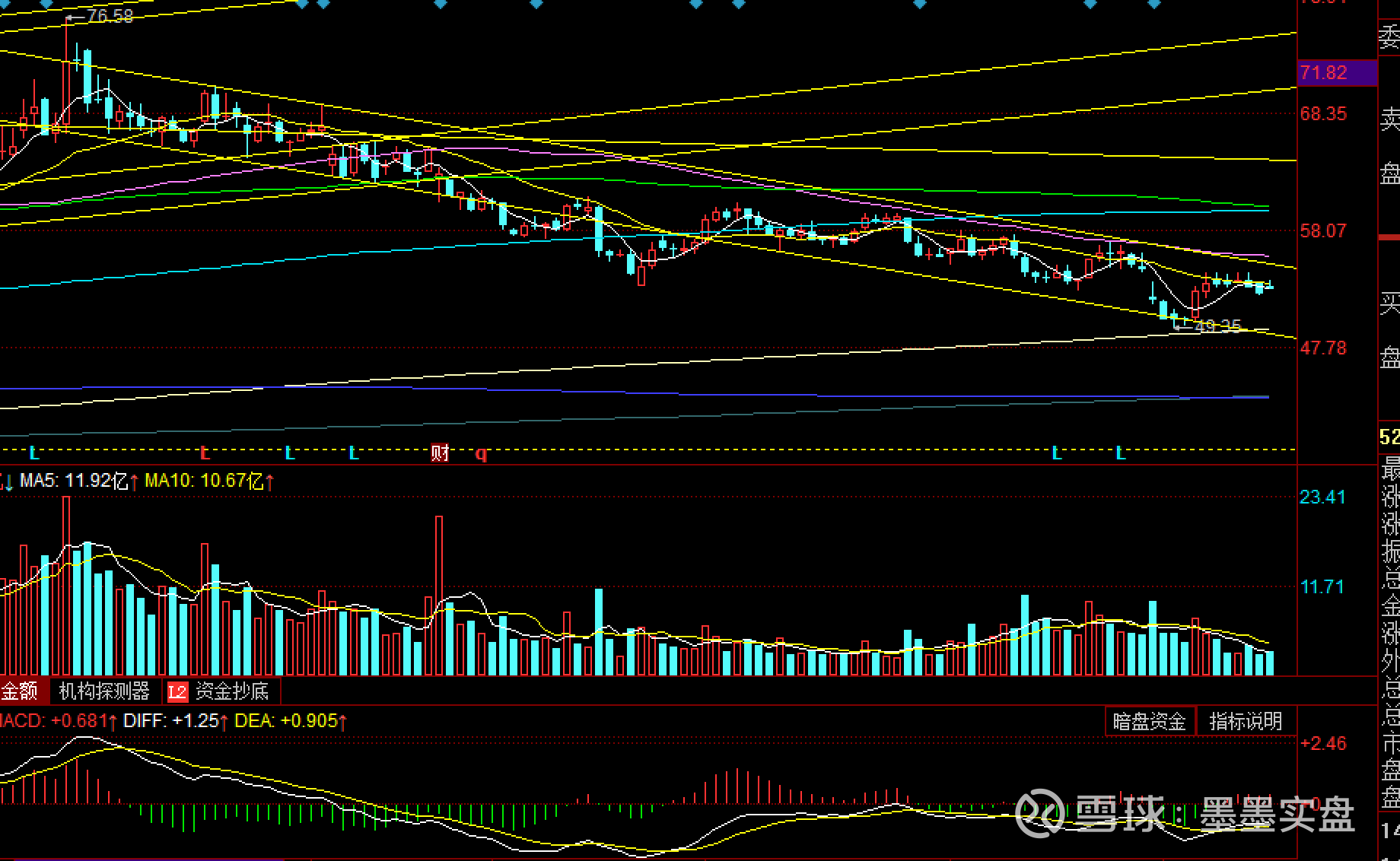Image resolution: width=1400 pixels, height=861 pixels.
Task: Click the 11.71 volume axis label
Action: tap(1322, 587)
